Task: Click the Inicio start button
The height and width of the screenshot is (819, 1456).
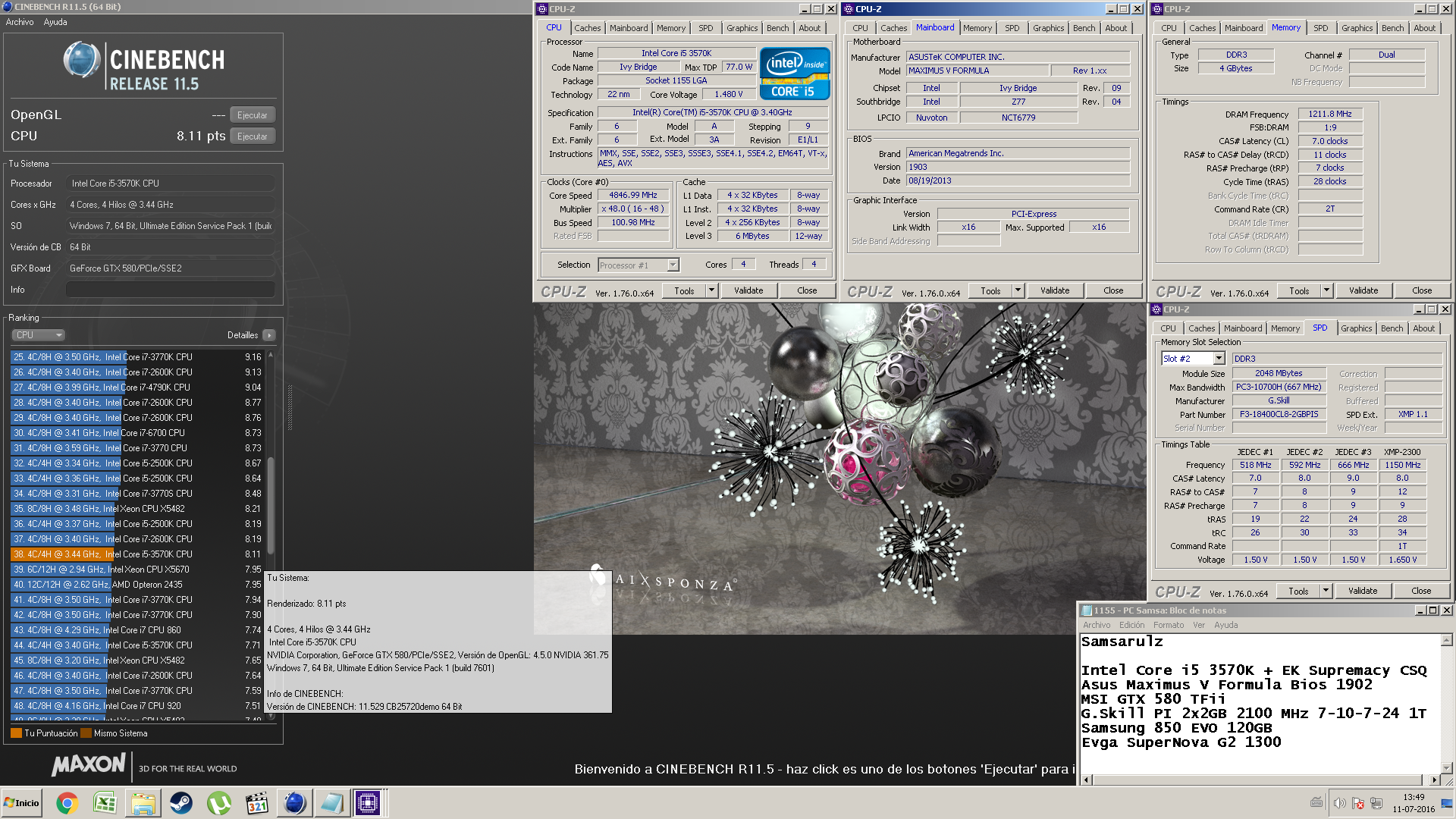Action: [21, 803]
